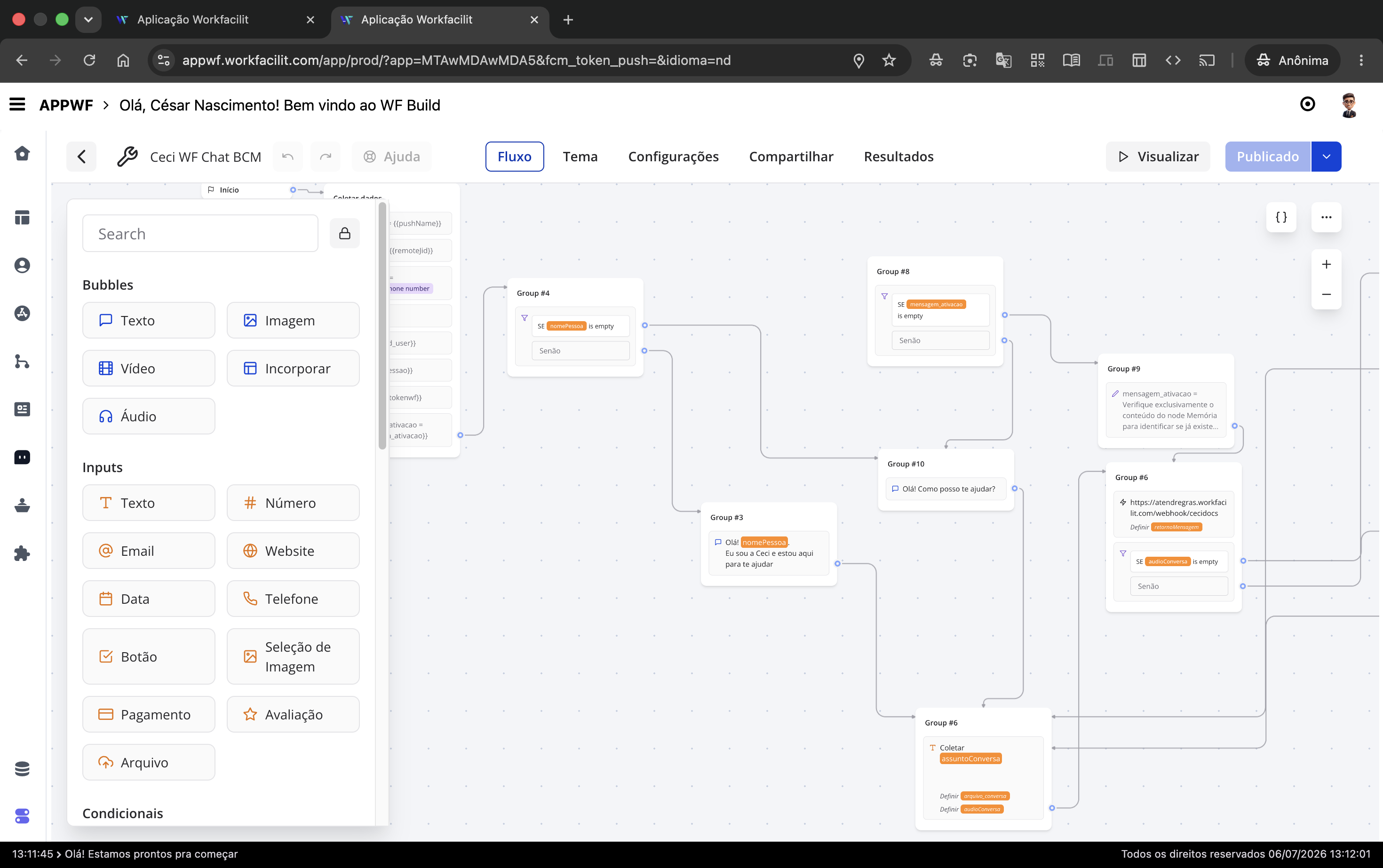Select the Texto bubble block

pos(149,320)
